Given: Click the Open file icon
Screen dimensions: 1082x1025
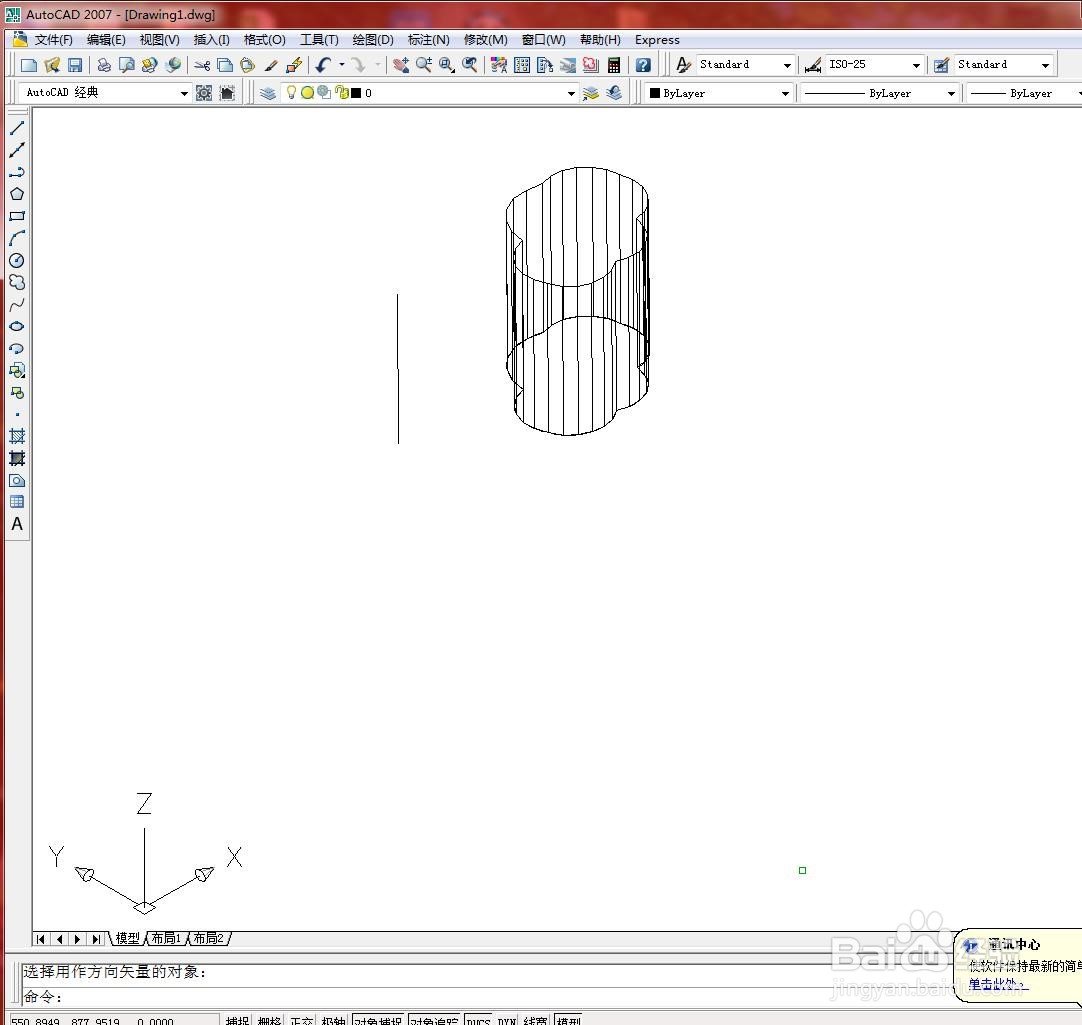Looking at the screenshot, I should [52, 66].
